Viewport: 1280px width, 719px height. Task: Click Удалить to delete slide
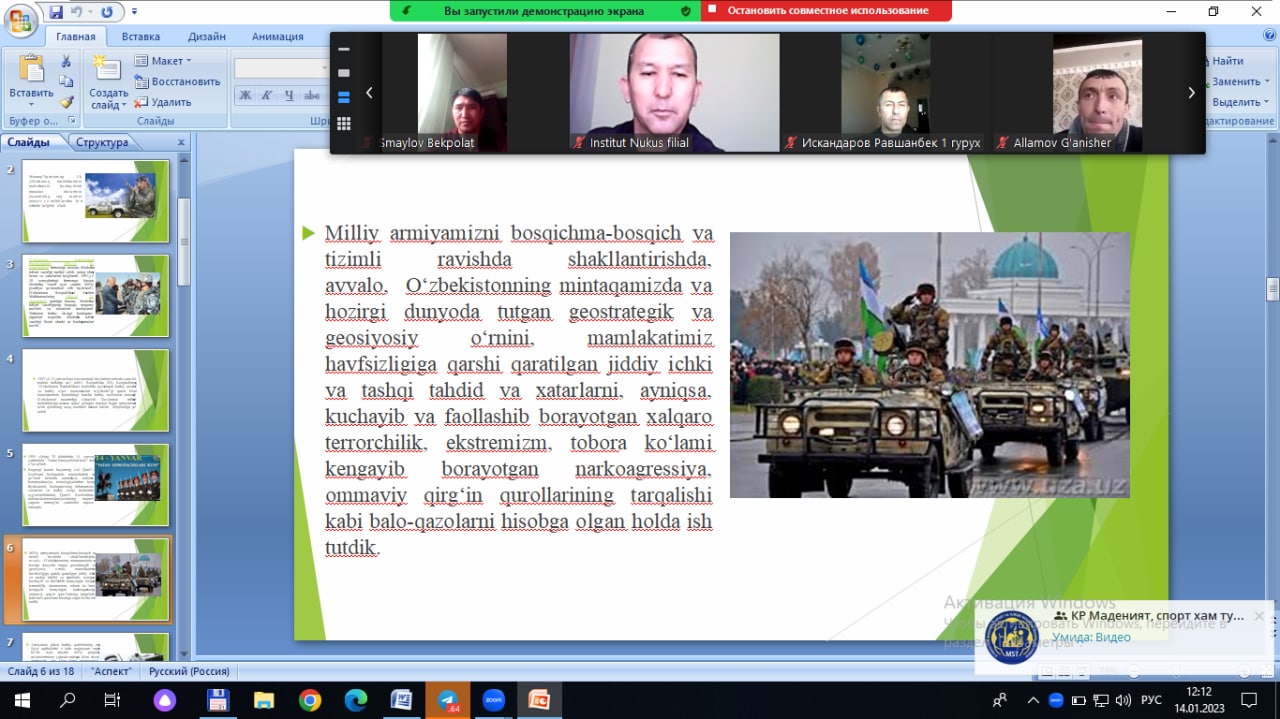click(163, 102)
